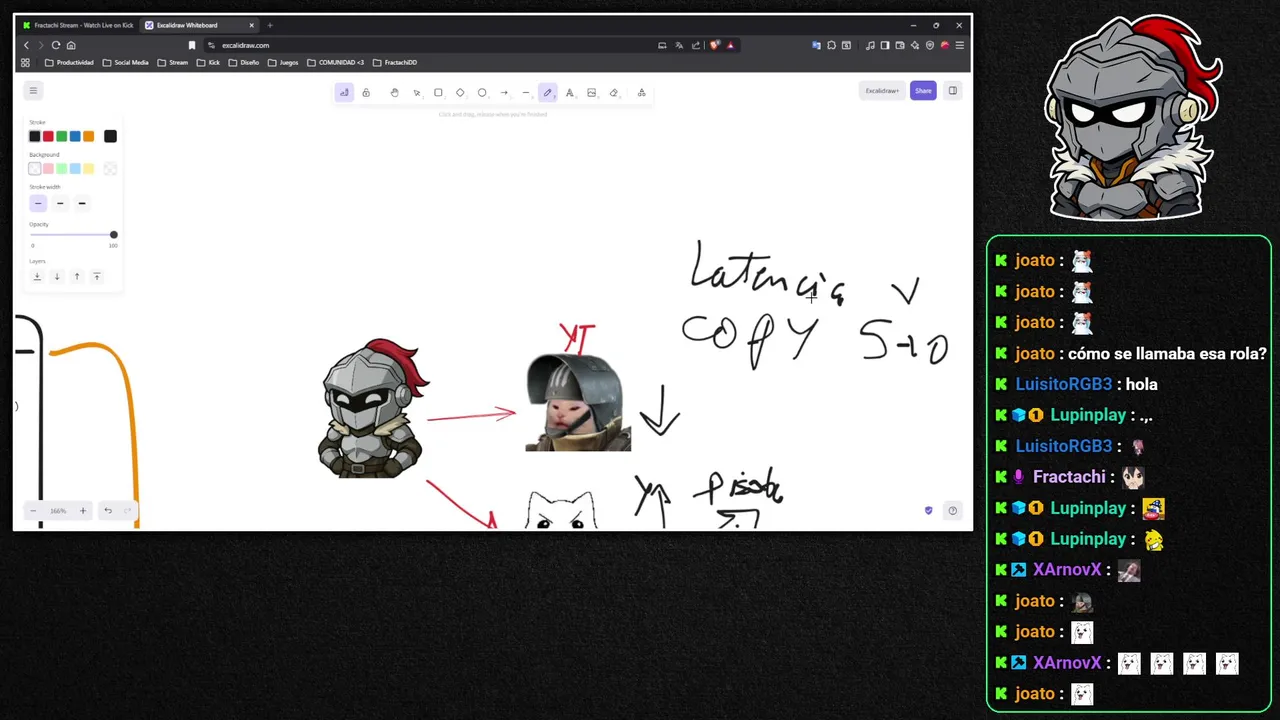Viewport: 1280px width, 720px height.
Task: Pick the green stroke color swatch
Action: click(x=62, y=136)
